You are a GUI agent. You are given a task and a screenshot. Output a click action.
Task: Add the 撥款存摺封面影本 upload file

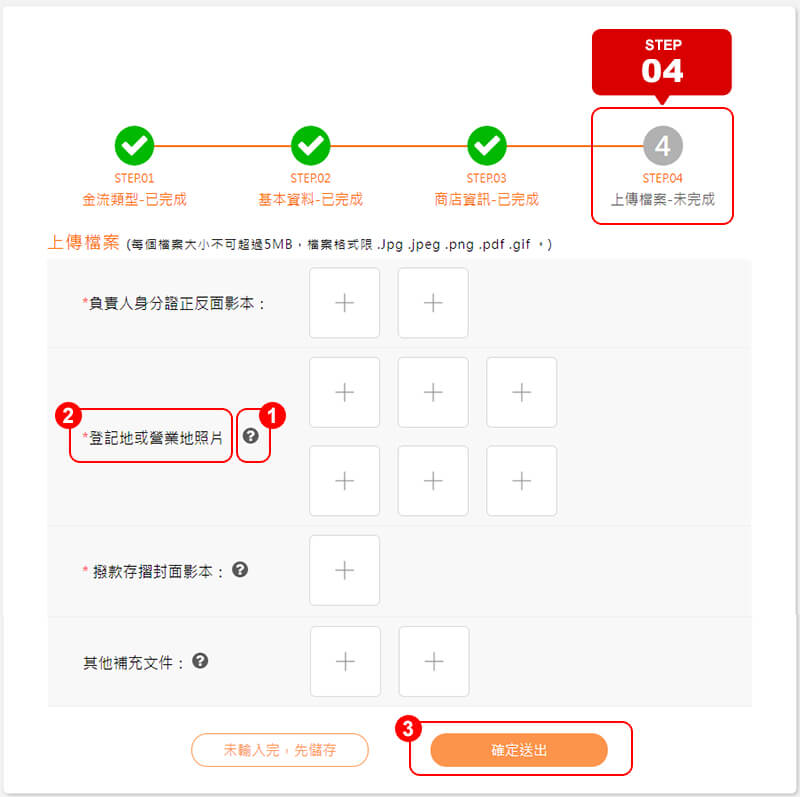(344, 570)
